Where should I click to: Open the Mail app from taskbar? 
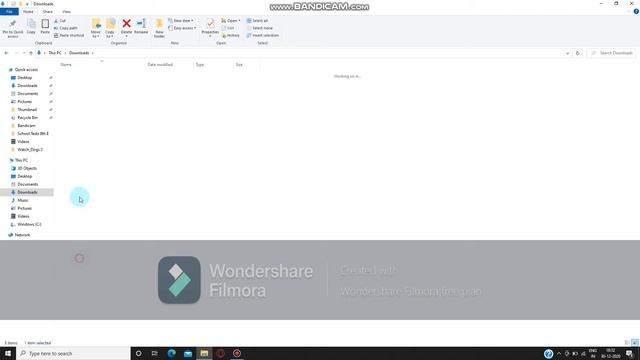(188, 353)
